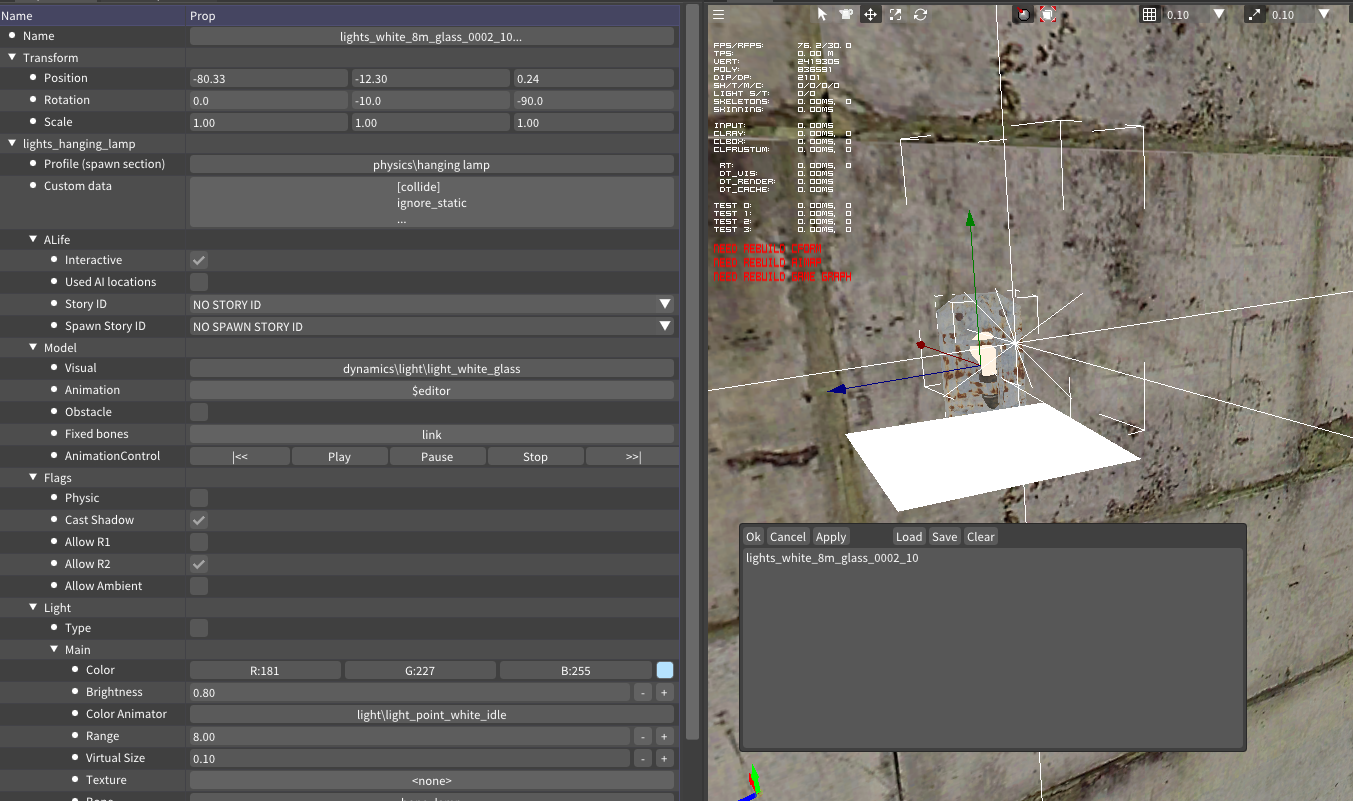Increase Brightness with the plus button
This screenshot has height=801, width=1353.
pos(663,692)
